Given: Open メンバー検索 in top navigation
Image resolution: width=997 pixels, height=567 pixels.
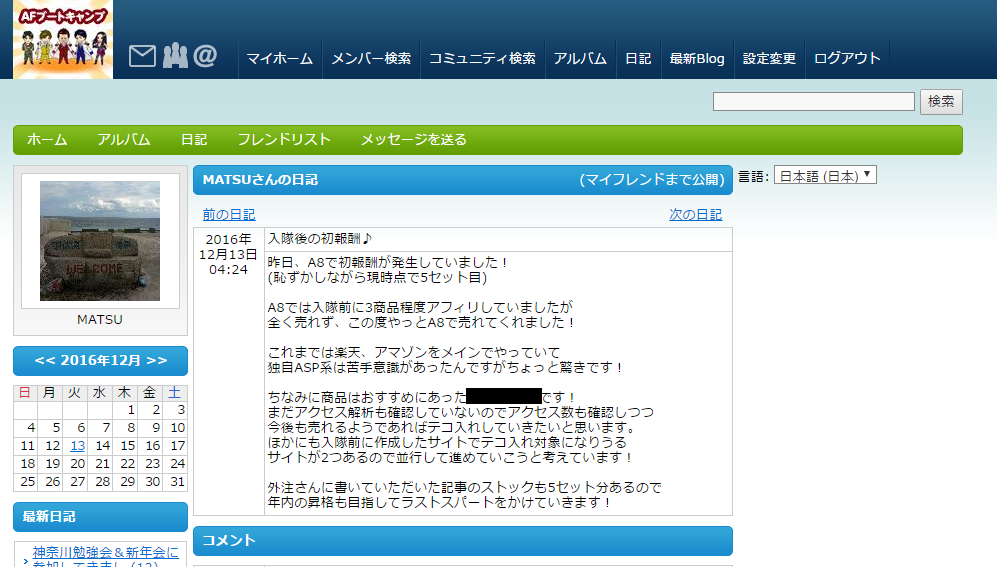Looking at the screenshot, I should [x=371, y=59].
